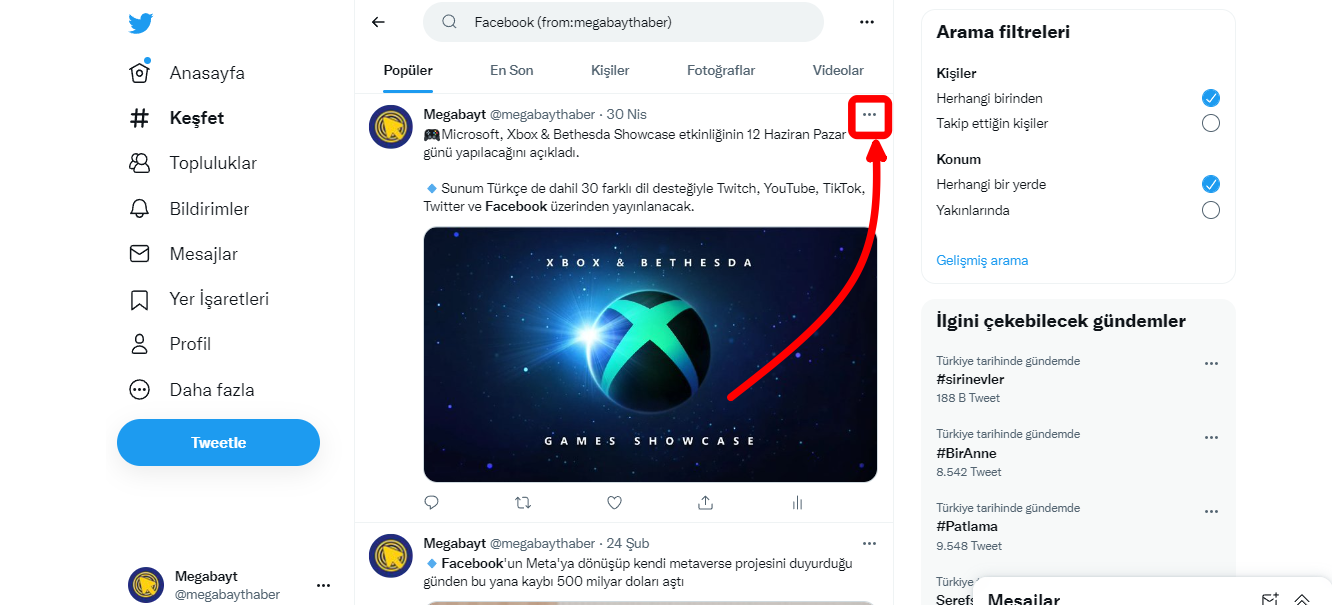This screenshot has width=1332, height=605.
Task: View analytics for the Xbox tweet
Action: pyautogui.click(x=797, y=502)
